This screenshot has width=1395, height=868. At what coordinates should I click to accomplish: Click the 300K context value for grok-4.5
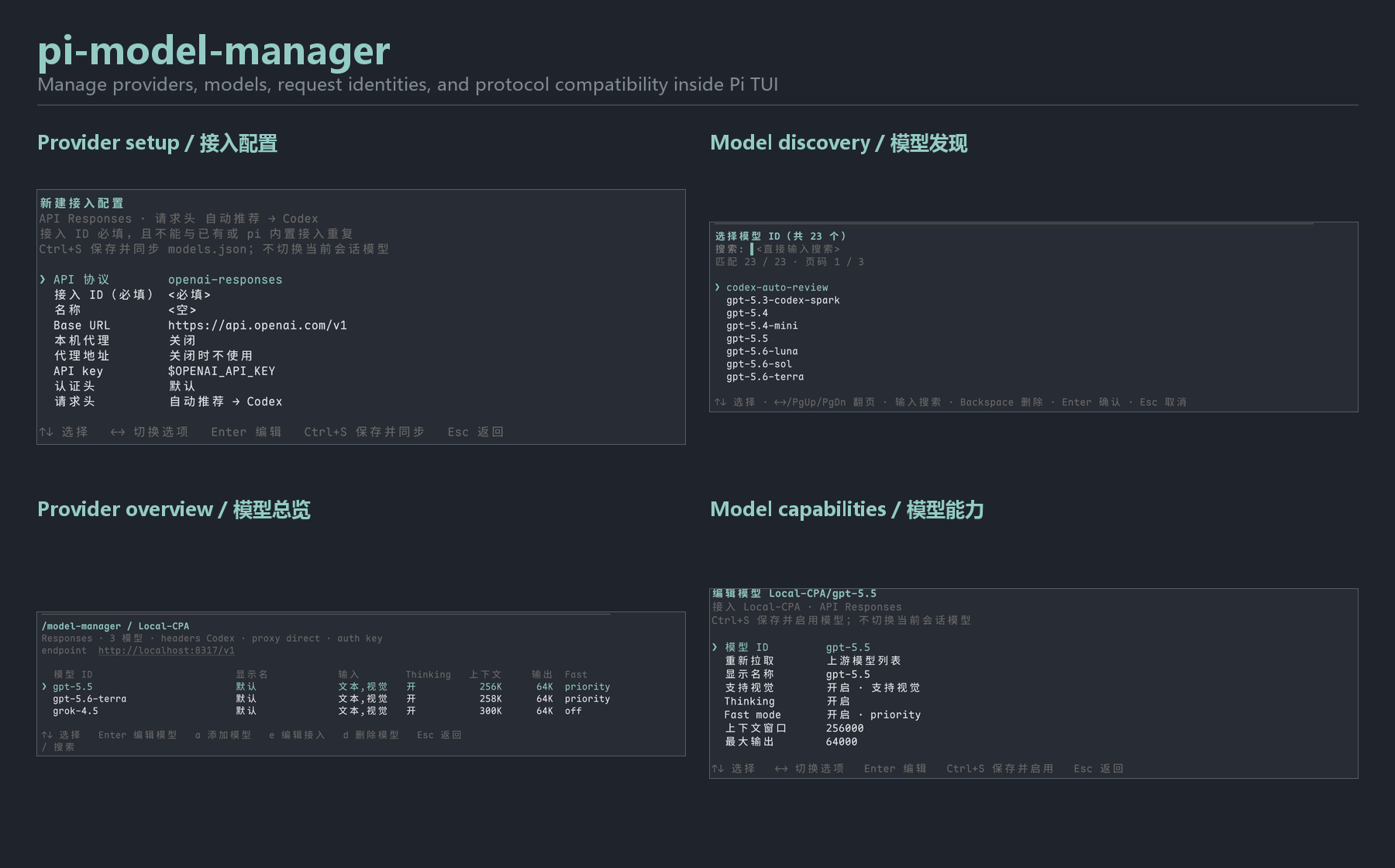point(491,711)
